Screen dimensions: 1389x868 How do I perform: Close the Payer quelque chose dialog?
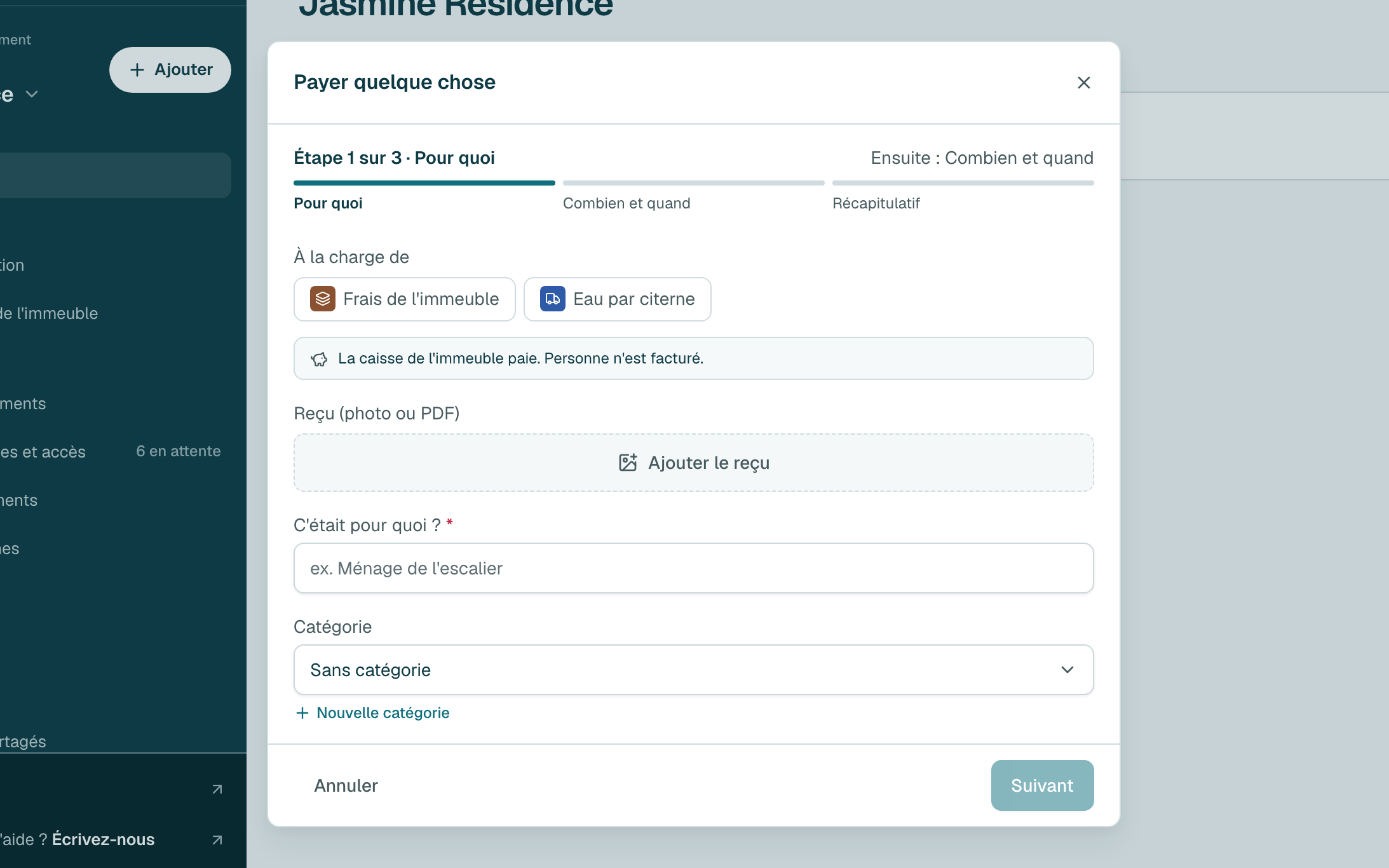pyautogui.click(x=1083, y=83)
